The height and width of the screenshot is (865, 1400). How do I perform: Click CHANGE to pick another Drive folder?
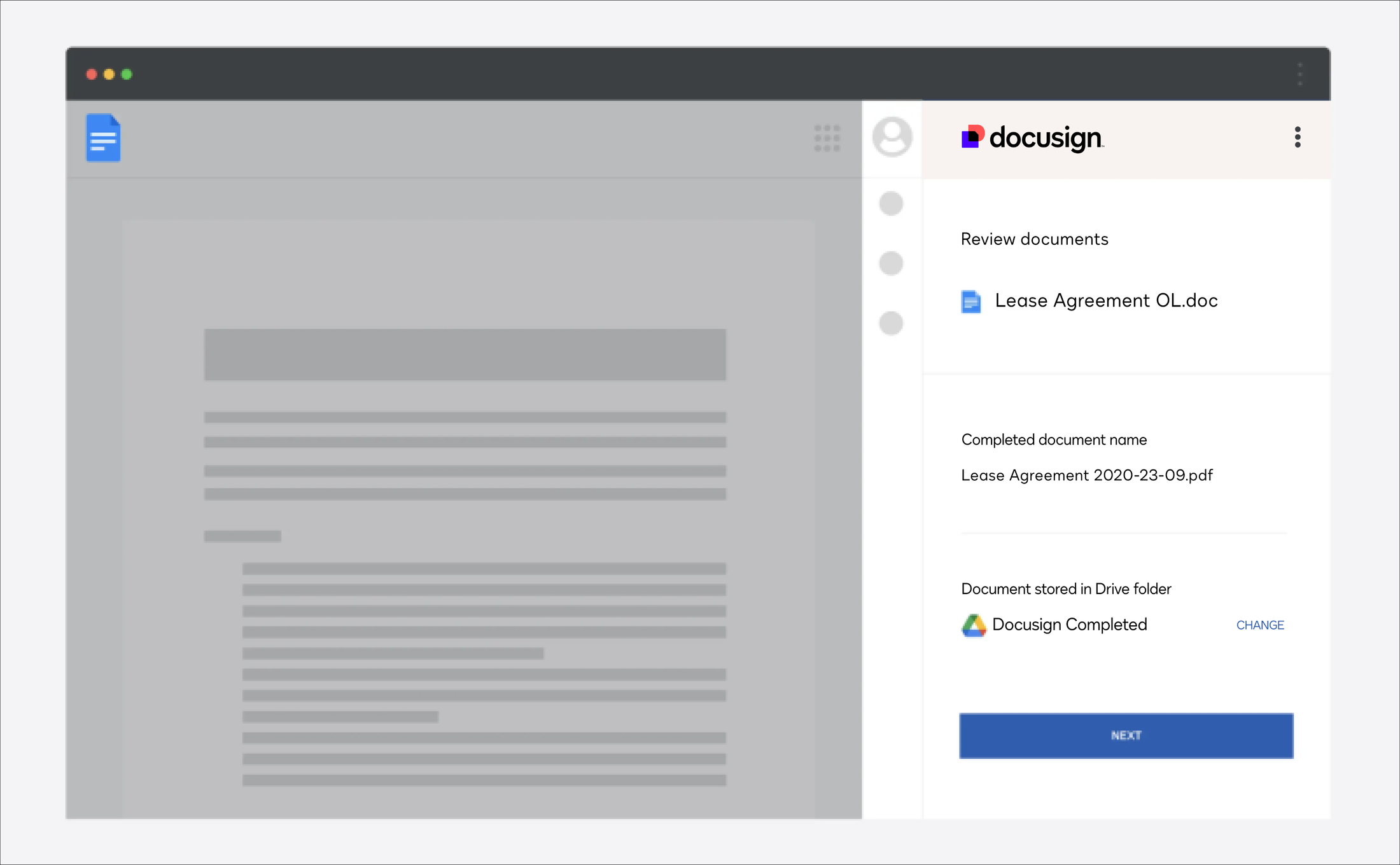[1259, 625]
